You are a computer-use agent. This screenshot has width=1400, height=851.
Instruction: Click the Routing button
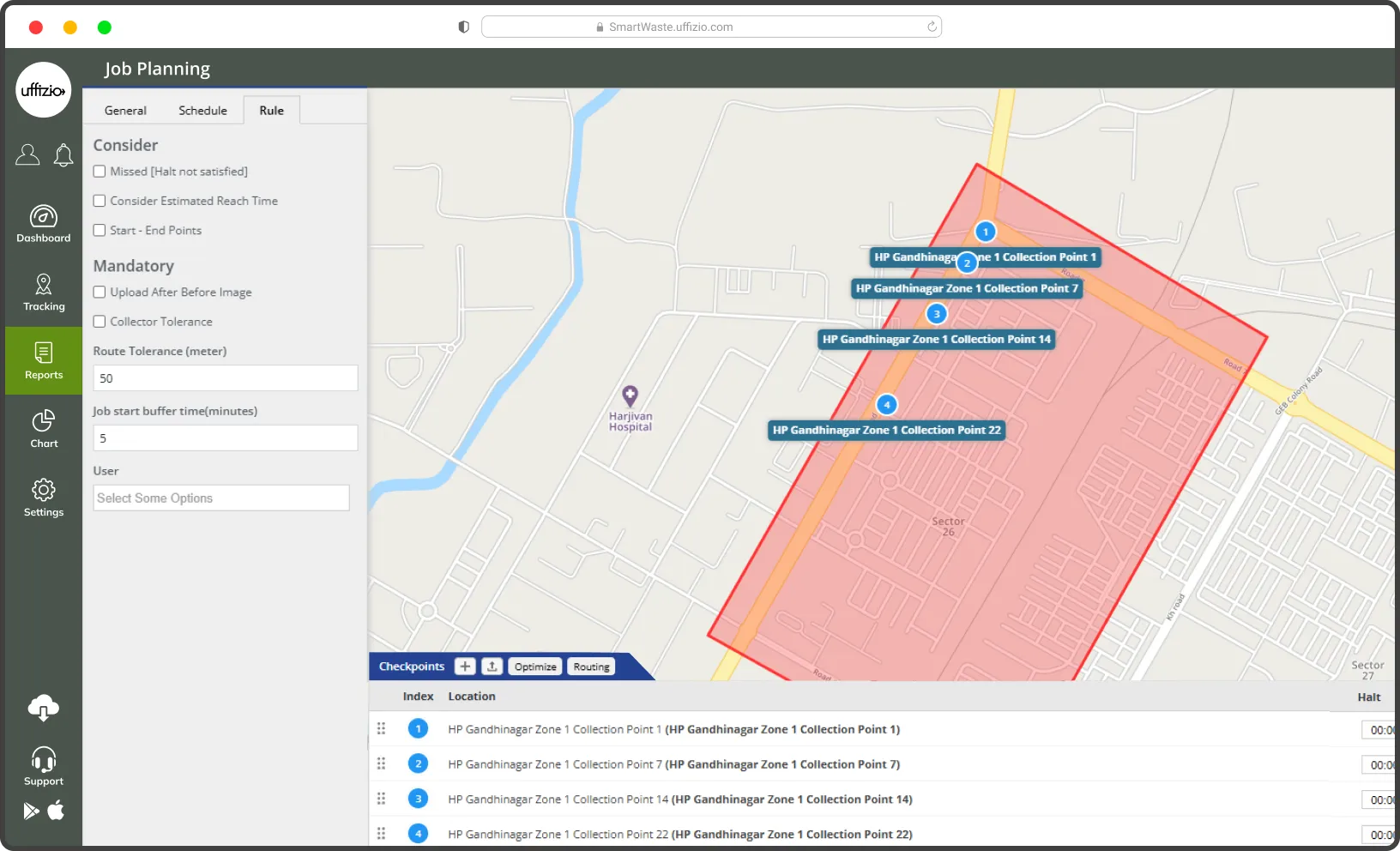(591, 667)
